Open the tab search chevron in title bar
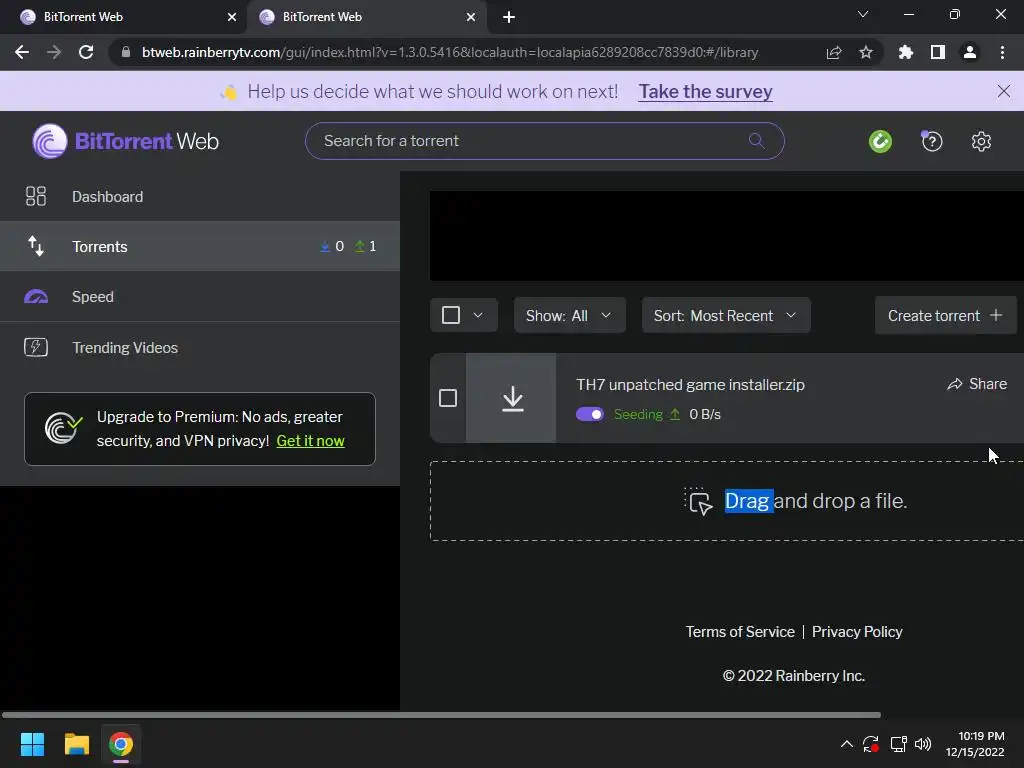1024x768 pixels. (x=863, y=14)
